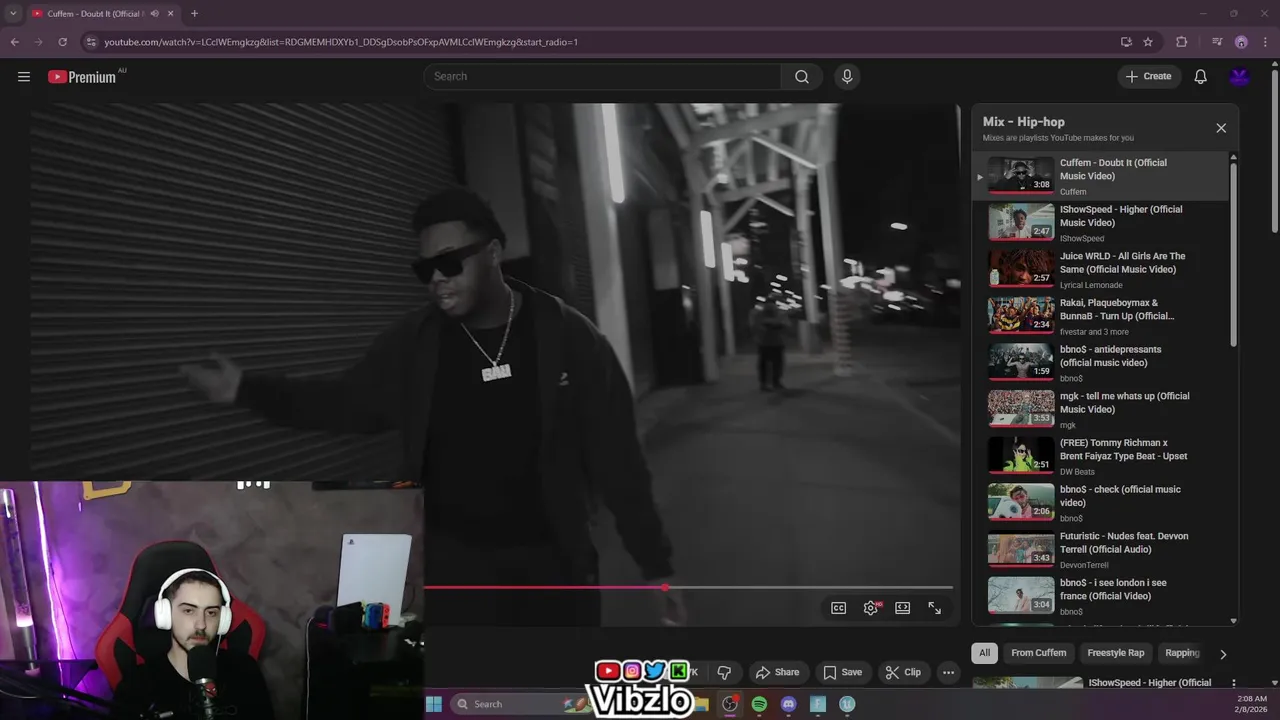Open the tab search chevron in Chrome

pyautogui.click(x=13, y=13)
